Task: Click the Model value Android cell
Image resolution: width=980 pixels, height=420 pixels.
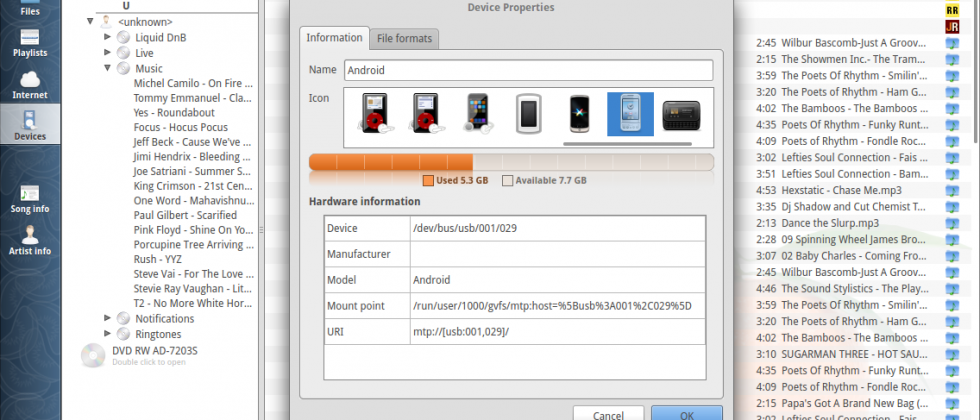Action: (x=558, y=280)
